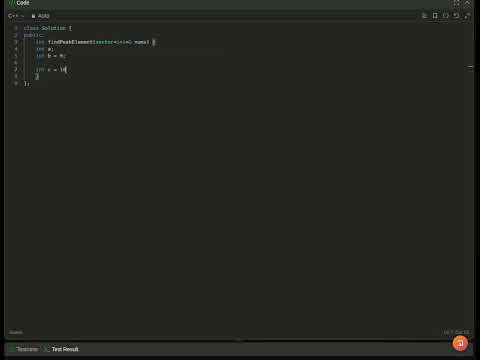
Task: Open the format code icon
Action: (x=425, y=16)
